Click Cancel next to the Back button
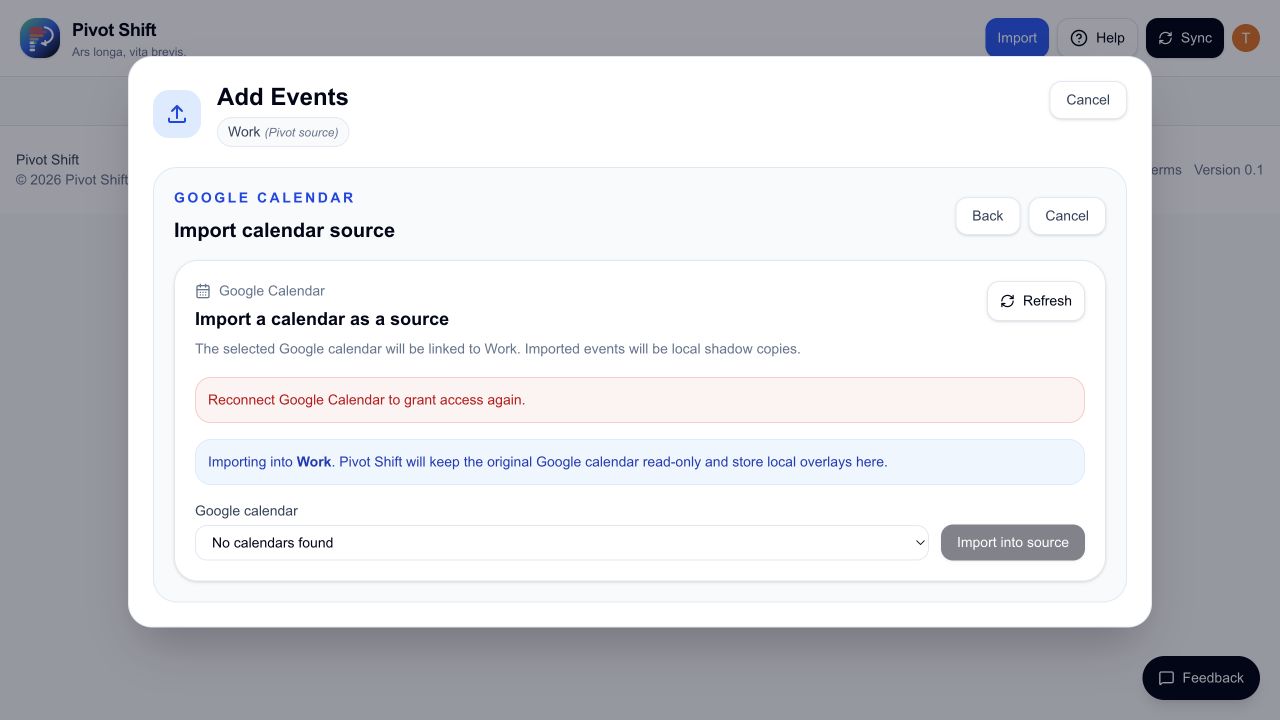Viewport: 1280px width, 720px height. (x=1067, y=216)
